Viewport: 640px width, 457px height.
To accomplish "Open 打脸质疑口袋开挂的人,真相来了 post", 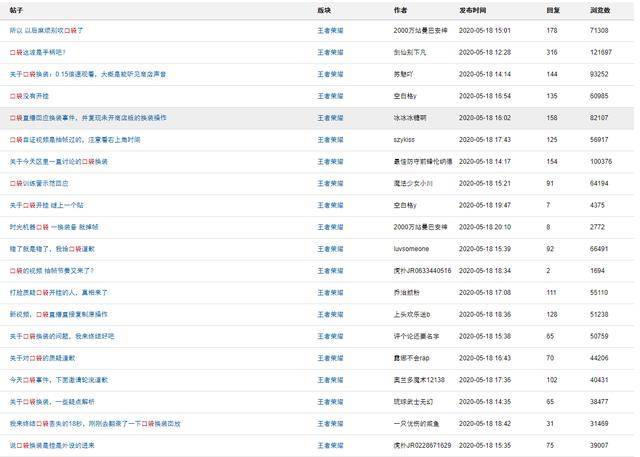I will [x=58, y=293].
